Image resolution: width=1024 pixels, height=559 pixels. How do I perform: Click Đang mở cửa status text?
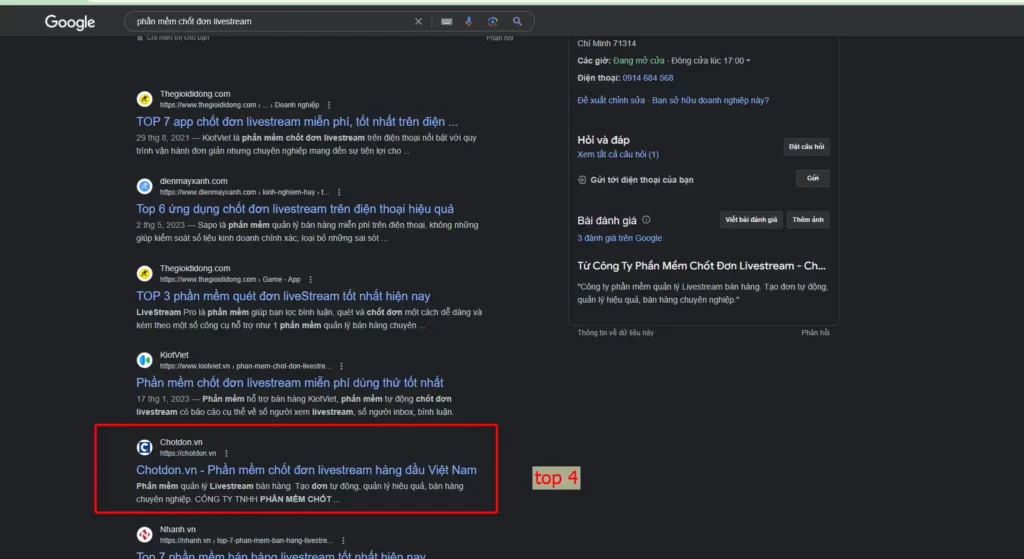[639, 61]
